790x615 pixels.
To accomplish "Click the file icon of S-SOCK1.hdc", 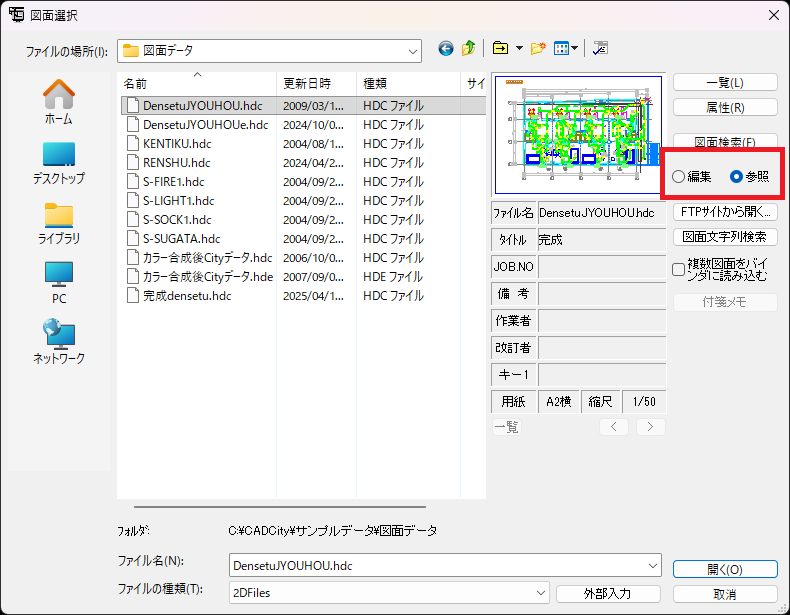I will [x=133, y=220].
